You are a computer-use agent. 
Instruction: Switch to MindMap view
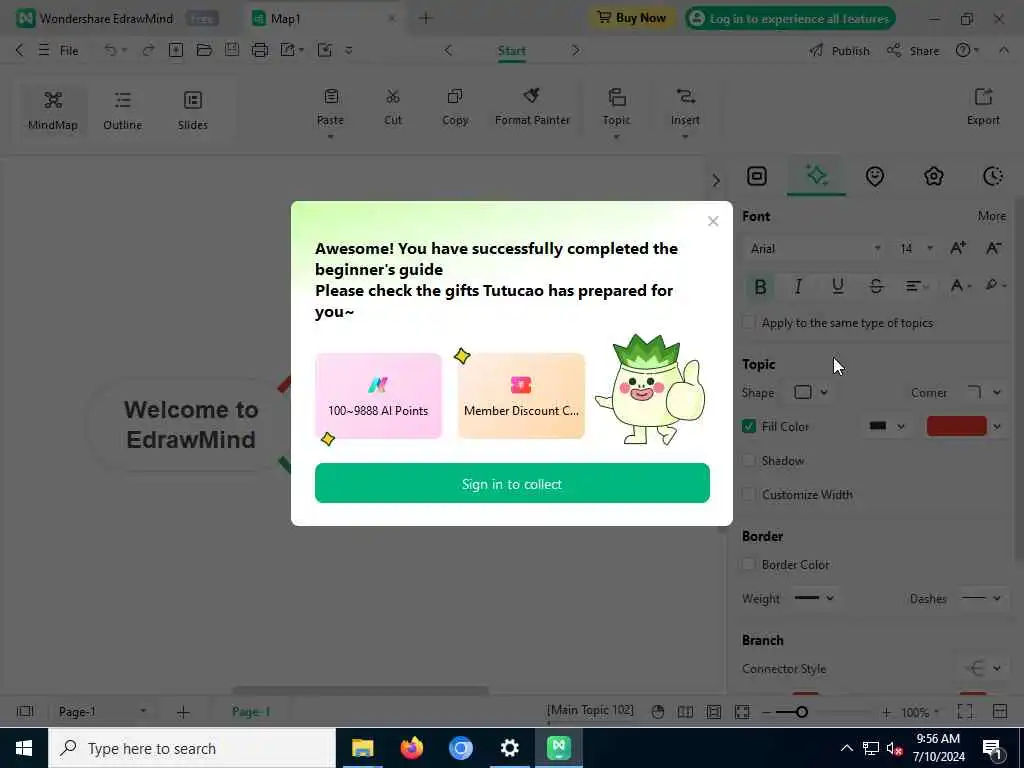point(53,110)
